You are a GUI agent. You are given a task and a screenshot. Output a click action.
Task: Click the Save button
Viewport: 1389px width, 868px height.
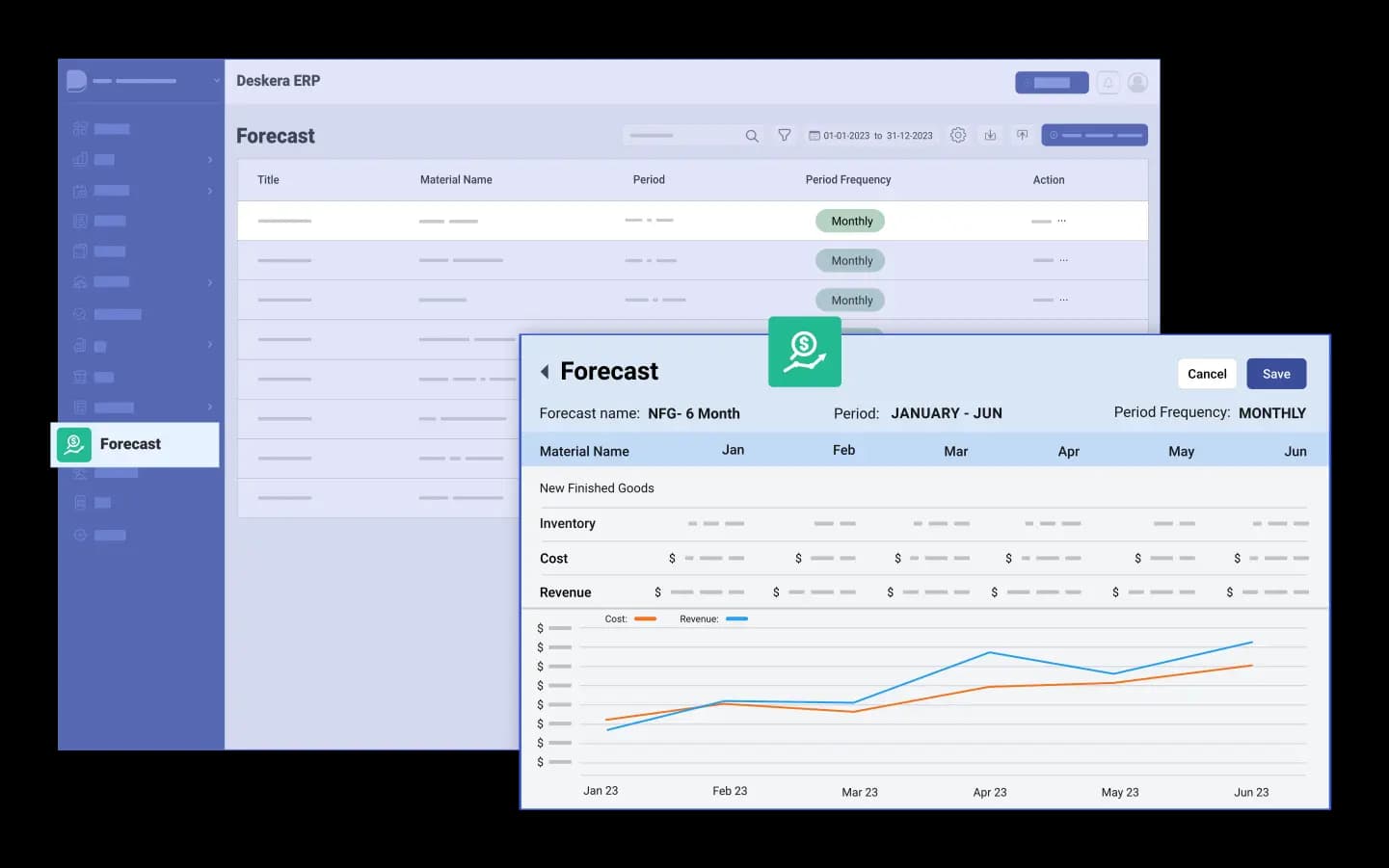coord(1276,374)
